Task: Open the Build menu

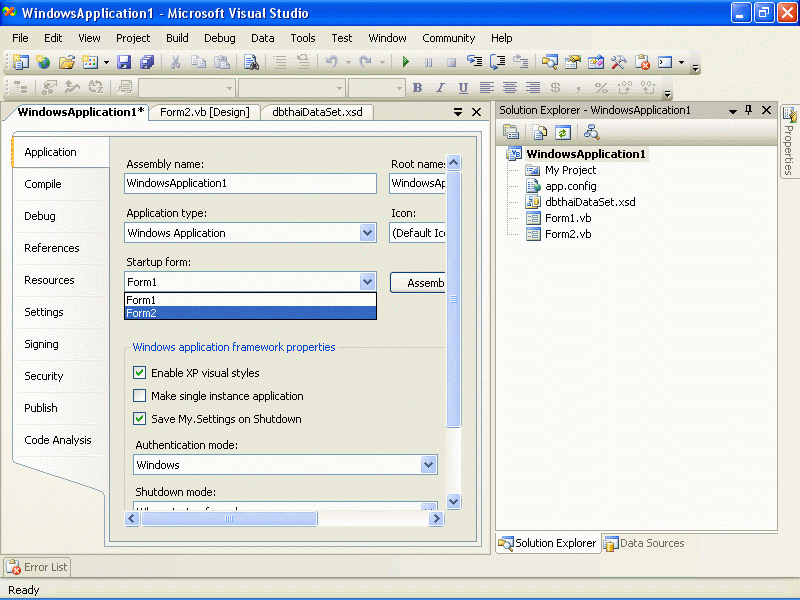Action: pos(177,38)
